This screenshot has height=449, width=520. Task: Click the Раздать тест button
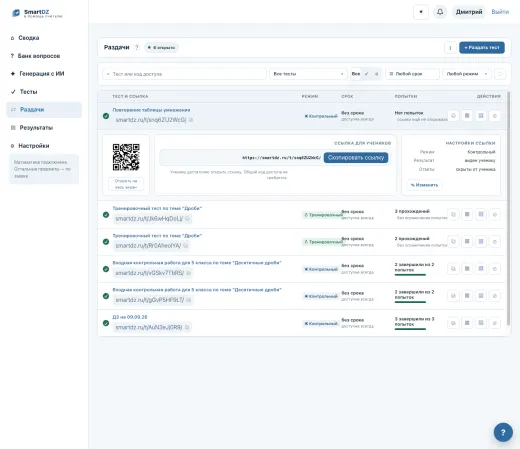[482, 48]
